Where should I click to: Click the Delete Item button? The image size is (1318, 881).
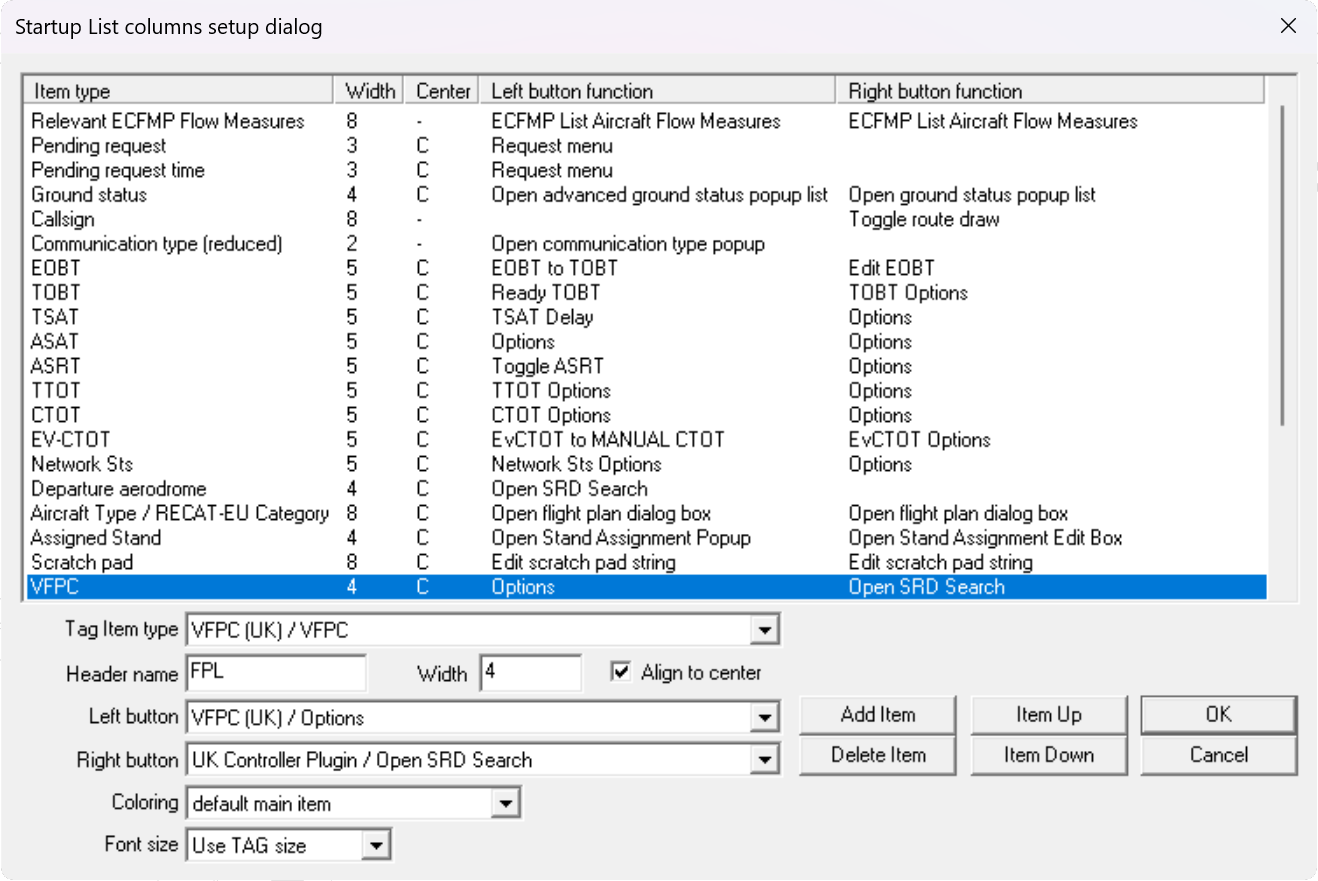tap(877, 755)
